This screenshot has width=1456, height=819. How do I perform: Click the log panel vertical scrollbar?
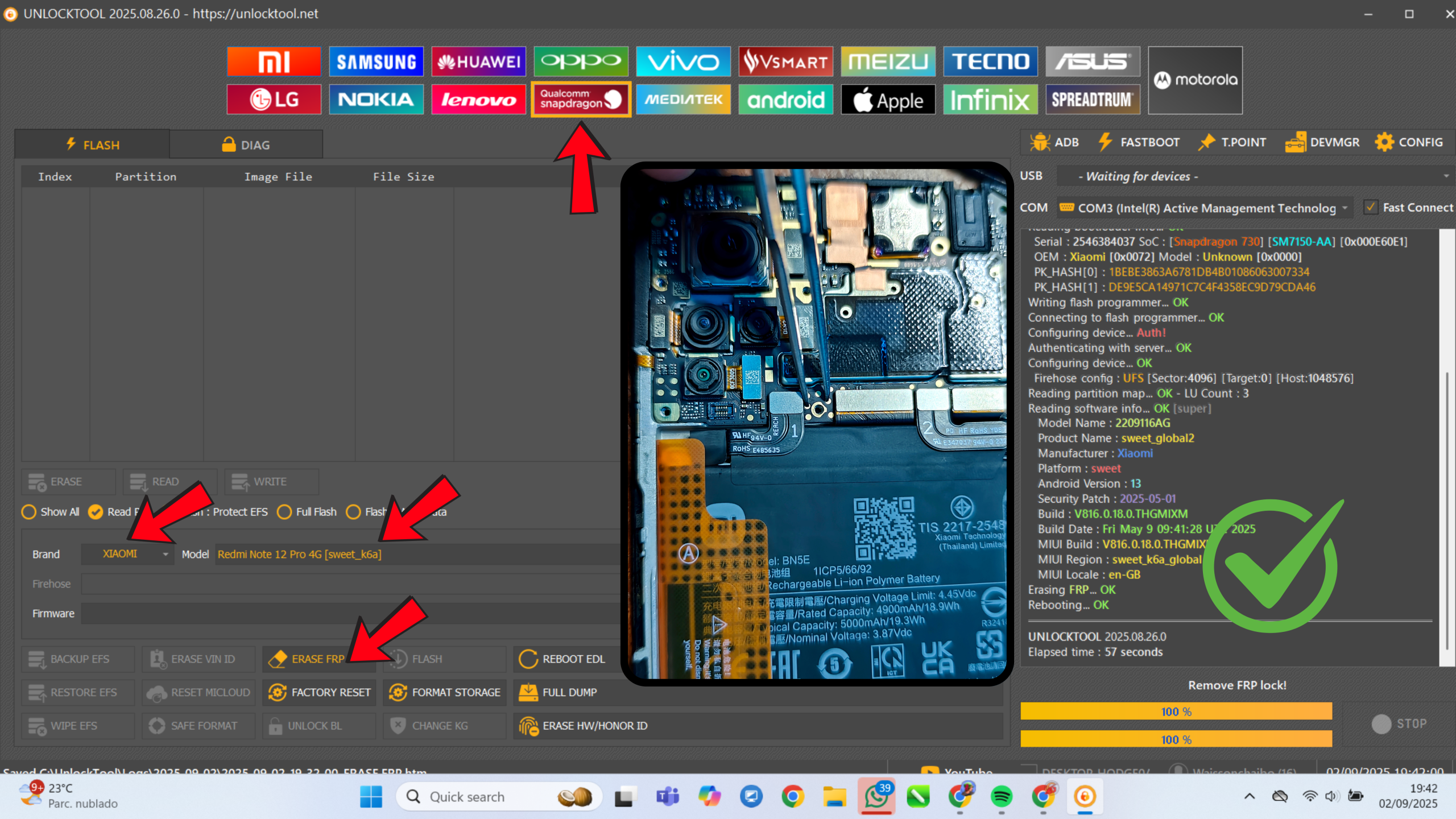pyautogui.click(x=1448, y=512)
